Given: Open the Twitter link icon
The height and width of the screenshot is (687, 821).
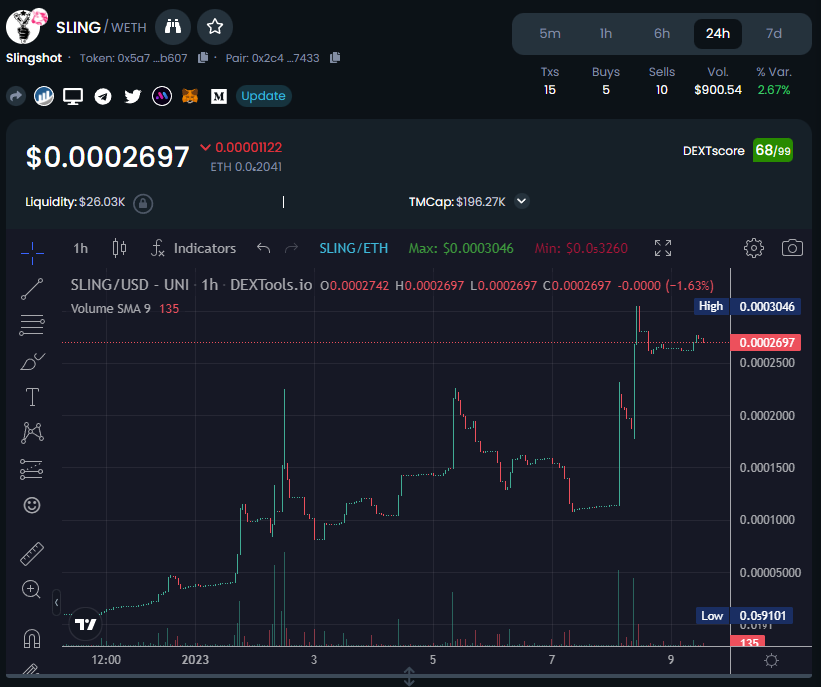Looking at the screenshot, I should 132,96.
